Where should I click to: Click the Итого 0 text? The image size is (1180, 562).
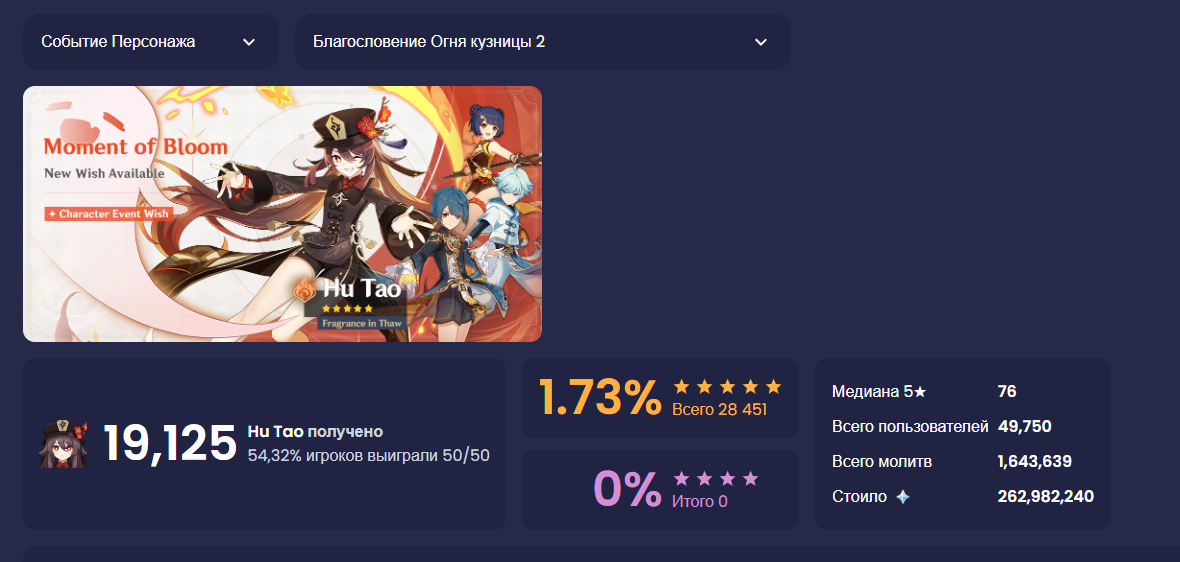[x=700, y=501]
